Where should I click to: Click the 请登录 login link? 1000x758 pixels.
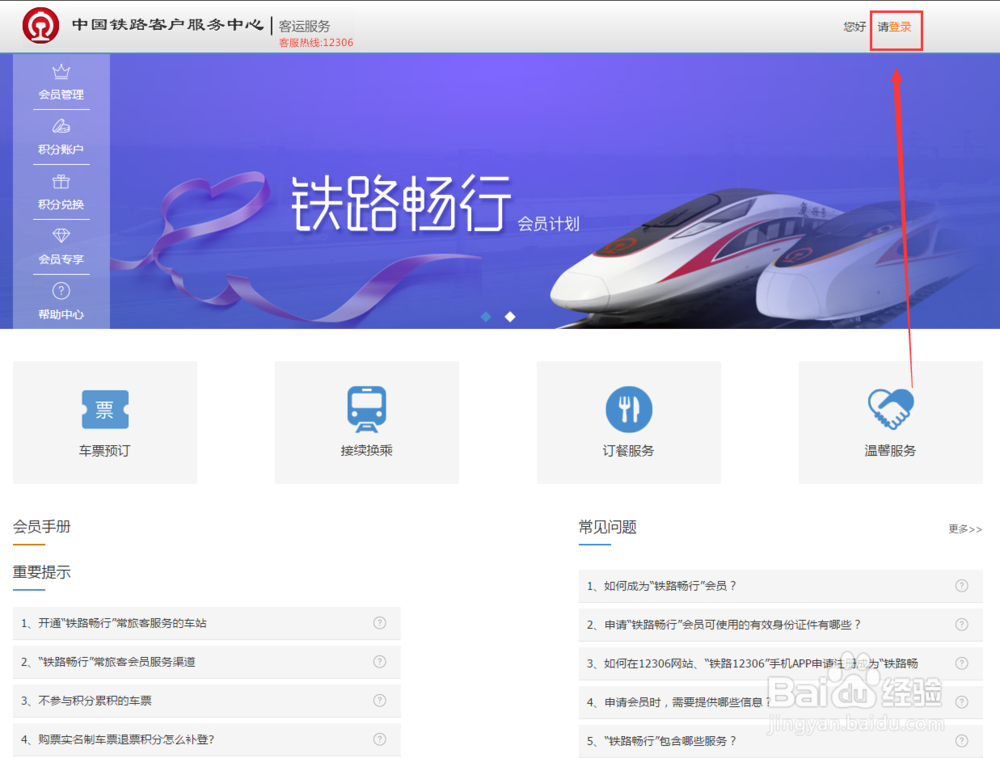pyautogui.click(x=895, y=27)
